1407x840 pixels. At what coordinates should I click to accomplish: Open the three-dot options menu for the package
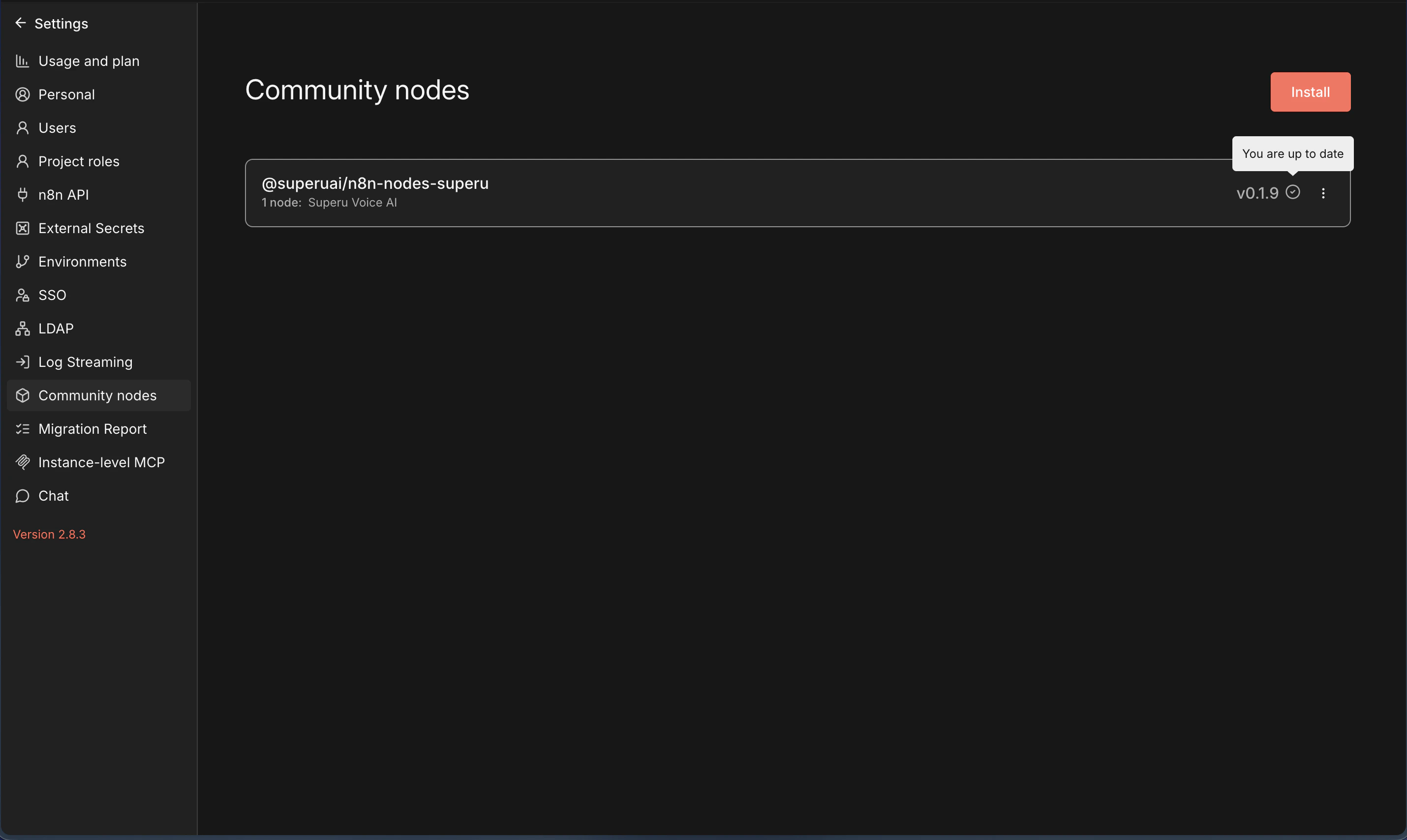click(x=1324, y=192)
